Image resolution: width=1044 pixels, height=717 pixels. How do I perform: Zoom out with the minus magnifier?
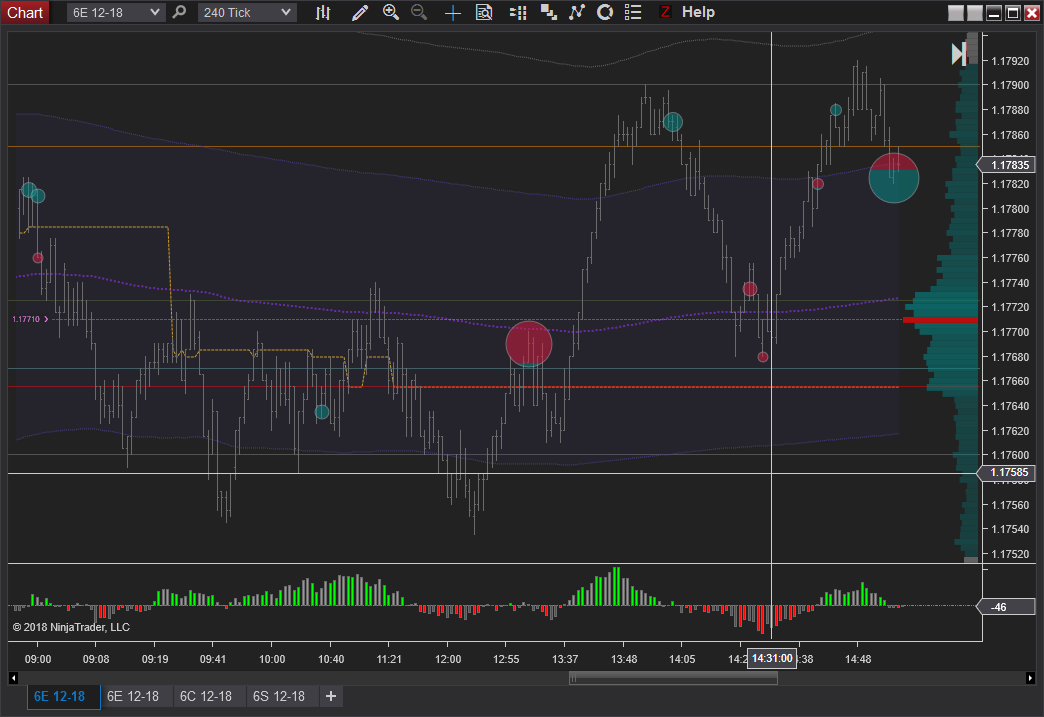(419, 12)
